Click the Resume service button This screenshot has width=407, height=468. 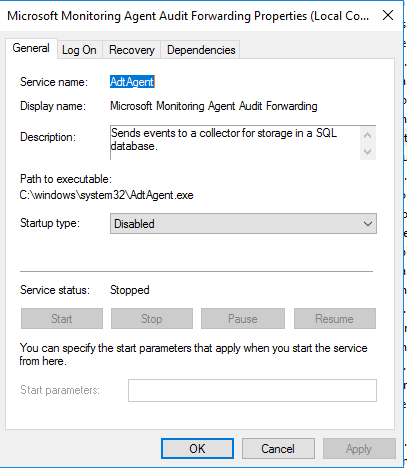click(335, 319)
